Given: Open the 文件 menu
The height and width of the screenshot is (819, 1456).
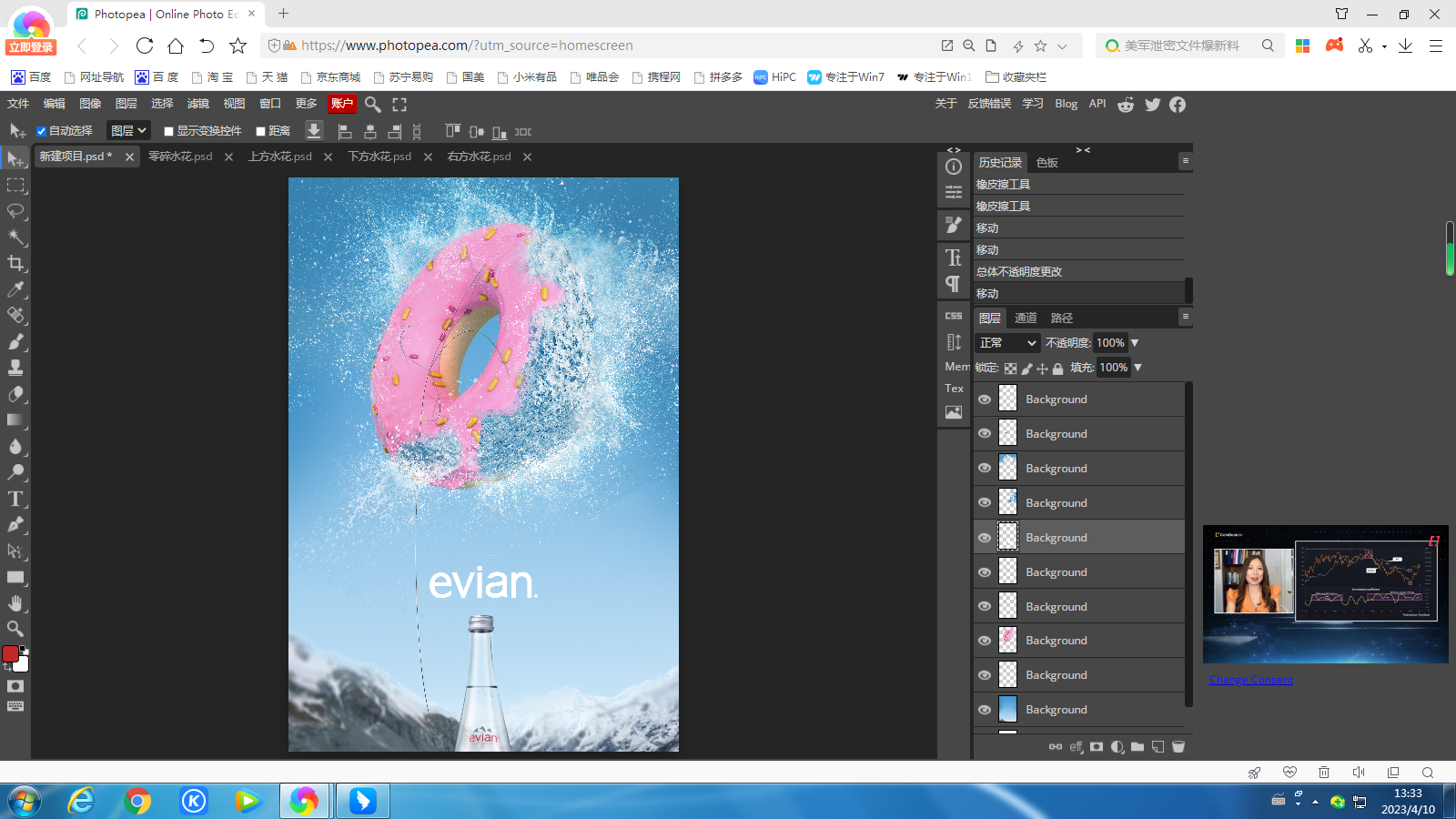Looking at the screenshot, I should coord(18,104).
